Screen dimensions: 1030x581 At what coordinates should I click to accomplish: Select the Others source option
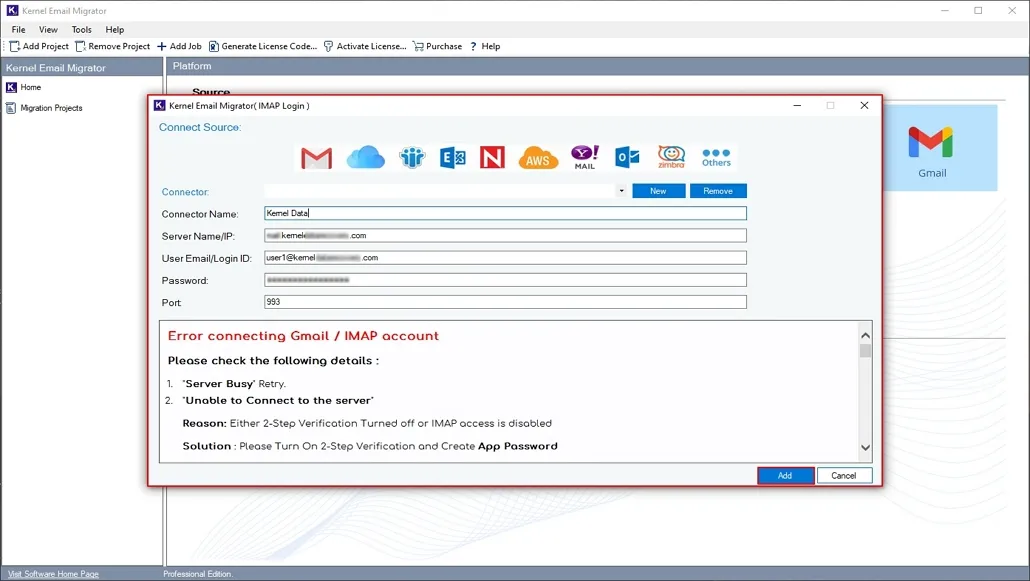point(716,156)
